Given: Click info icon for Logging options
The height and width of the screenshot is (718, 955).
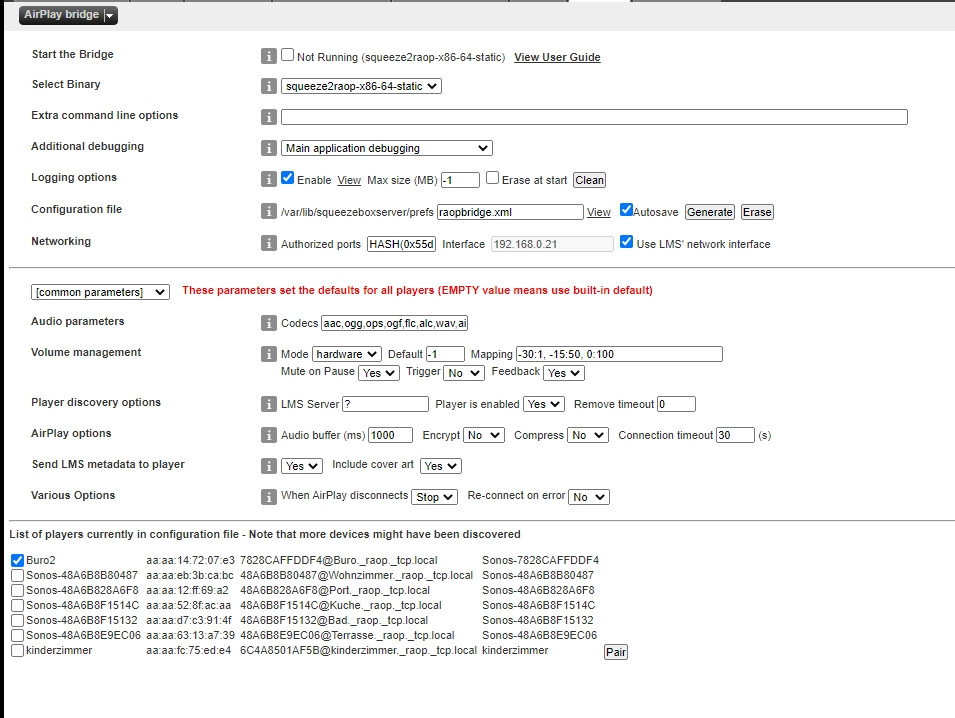Looking at the screenshot, I should coord(269,179).
